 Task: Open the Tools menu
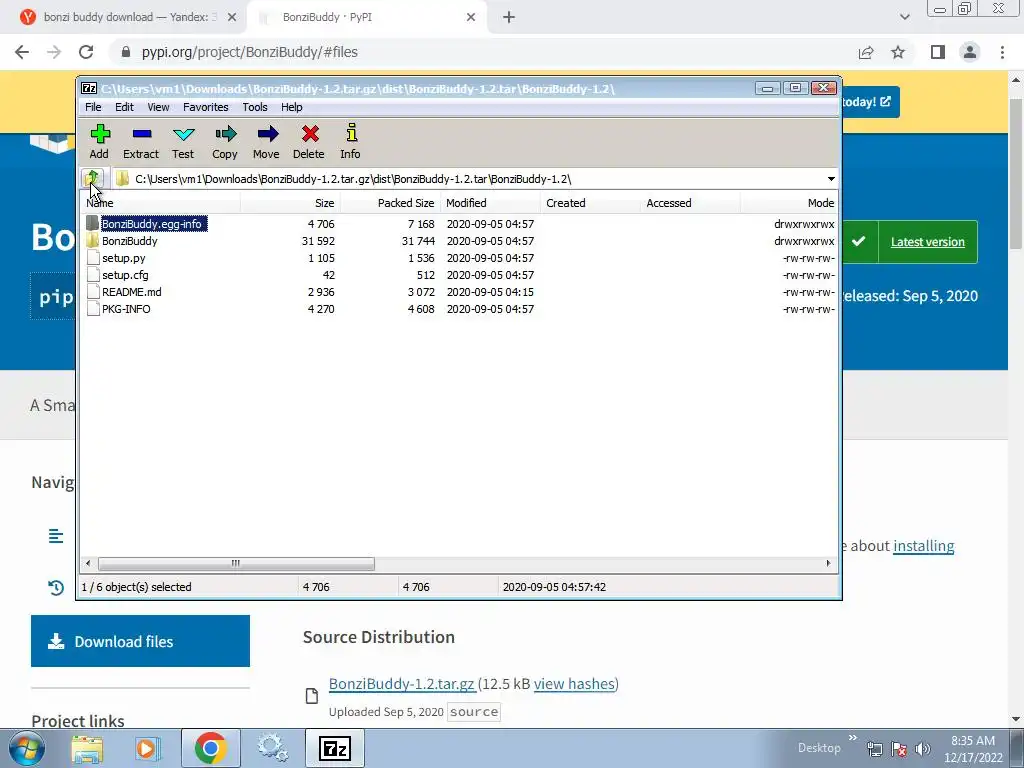point(255,107)
